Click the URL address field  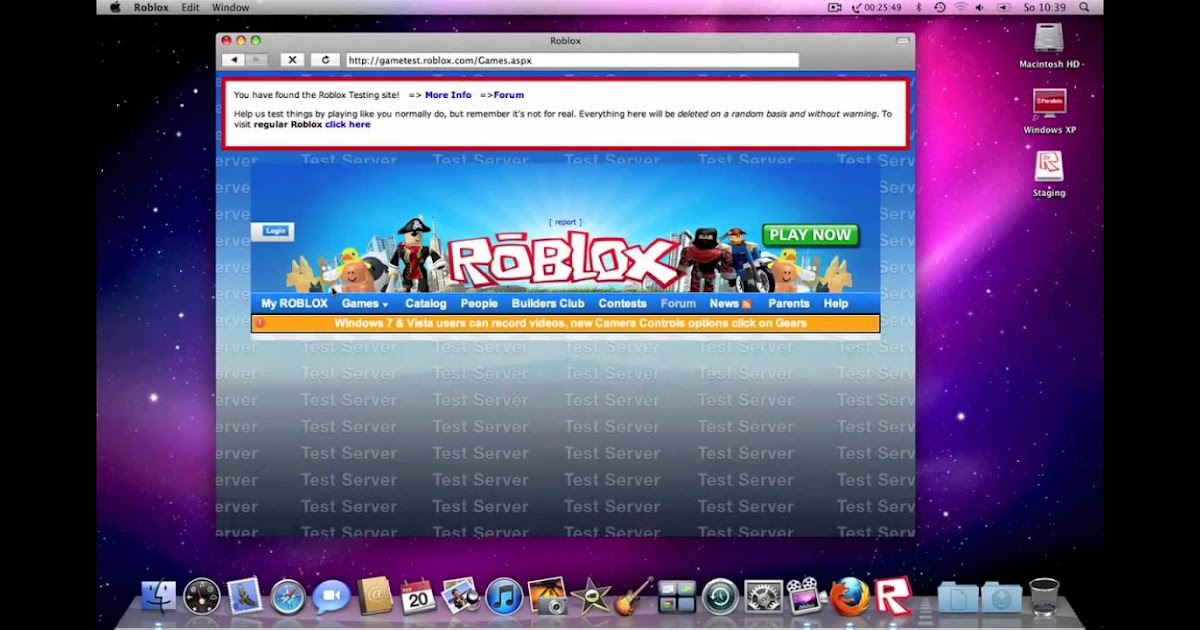point(572,60)
